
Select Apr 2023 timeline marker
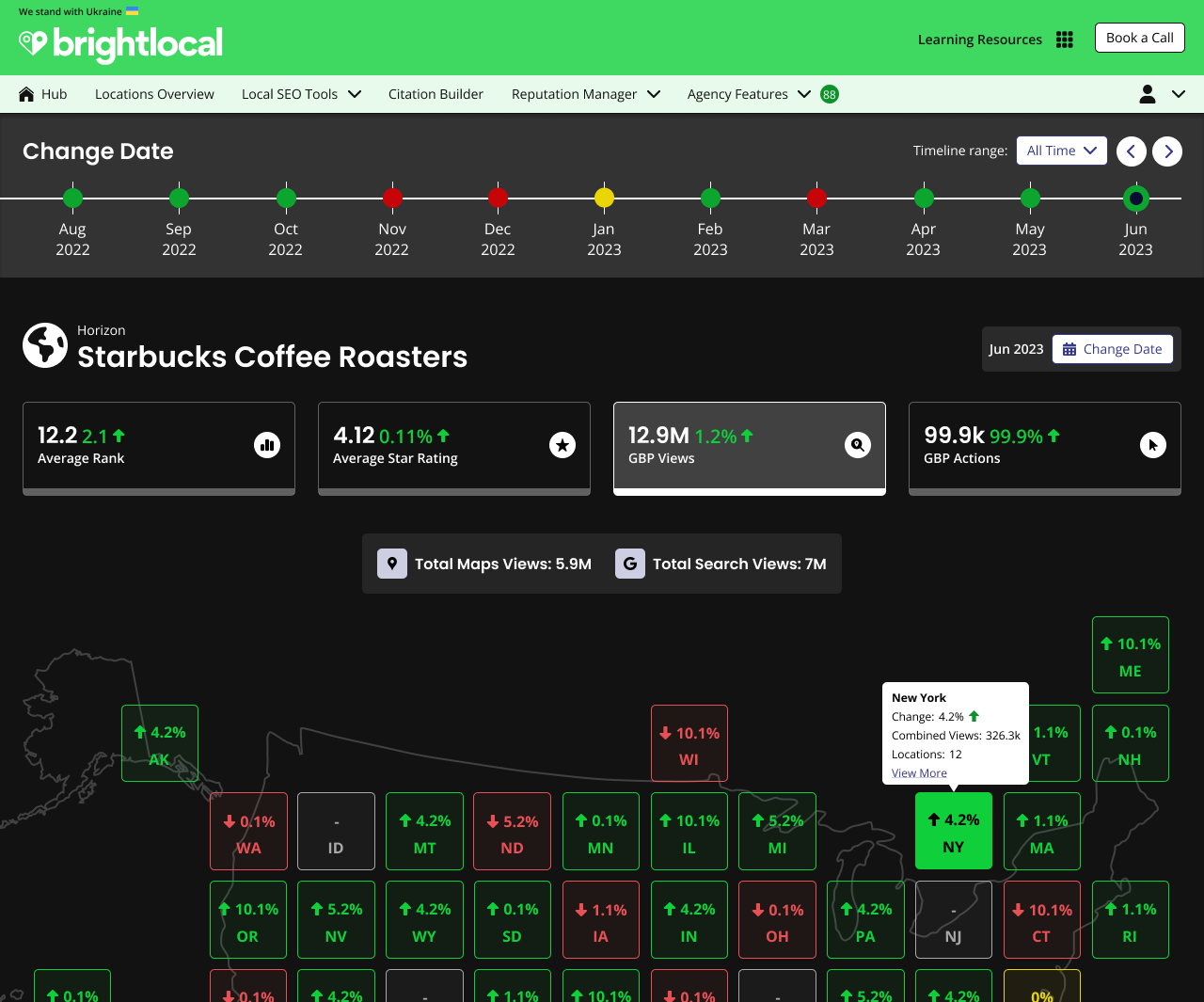click(x=924, y=198)
